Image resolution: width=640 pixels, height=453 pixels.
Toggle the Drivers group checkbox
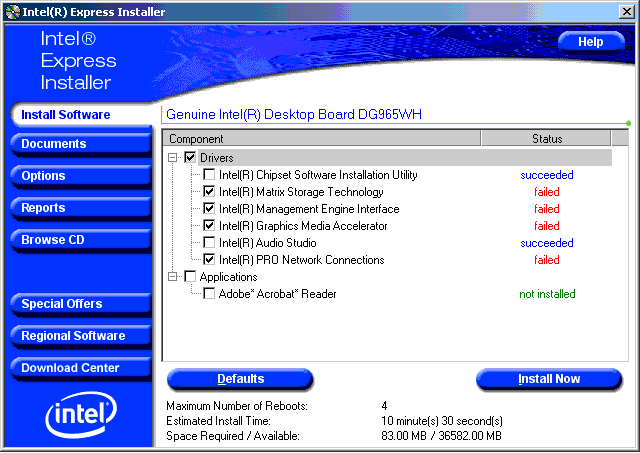190,158
